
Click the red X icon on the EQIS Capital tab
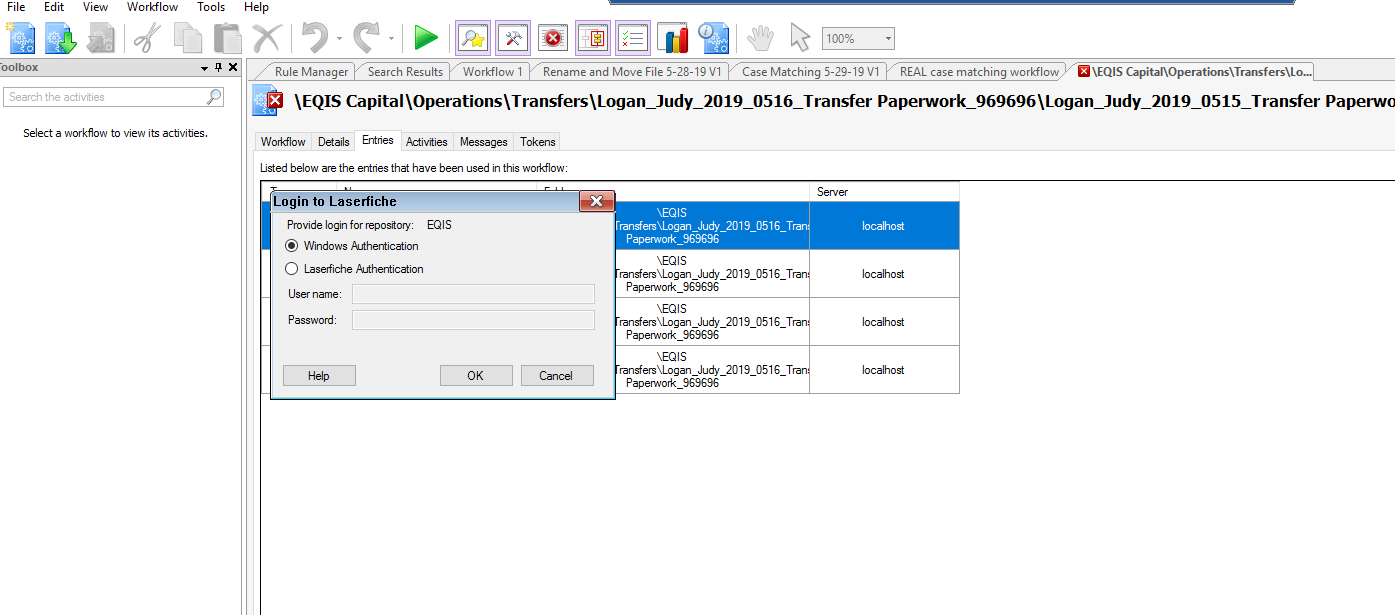tap(1084, 72)
